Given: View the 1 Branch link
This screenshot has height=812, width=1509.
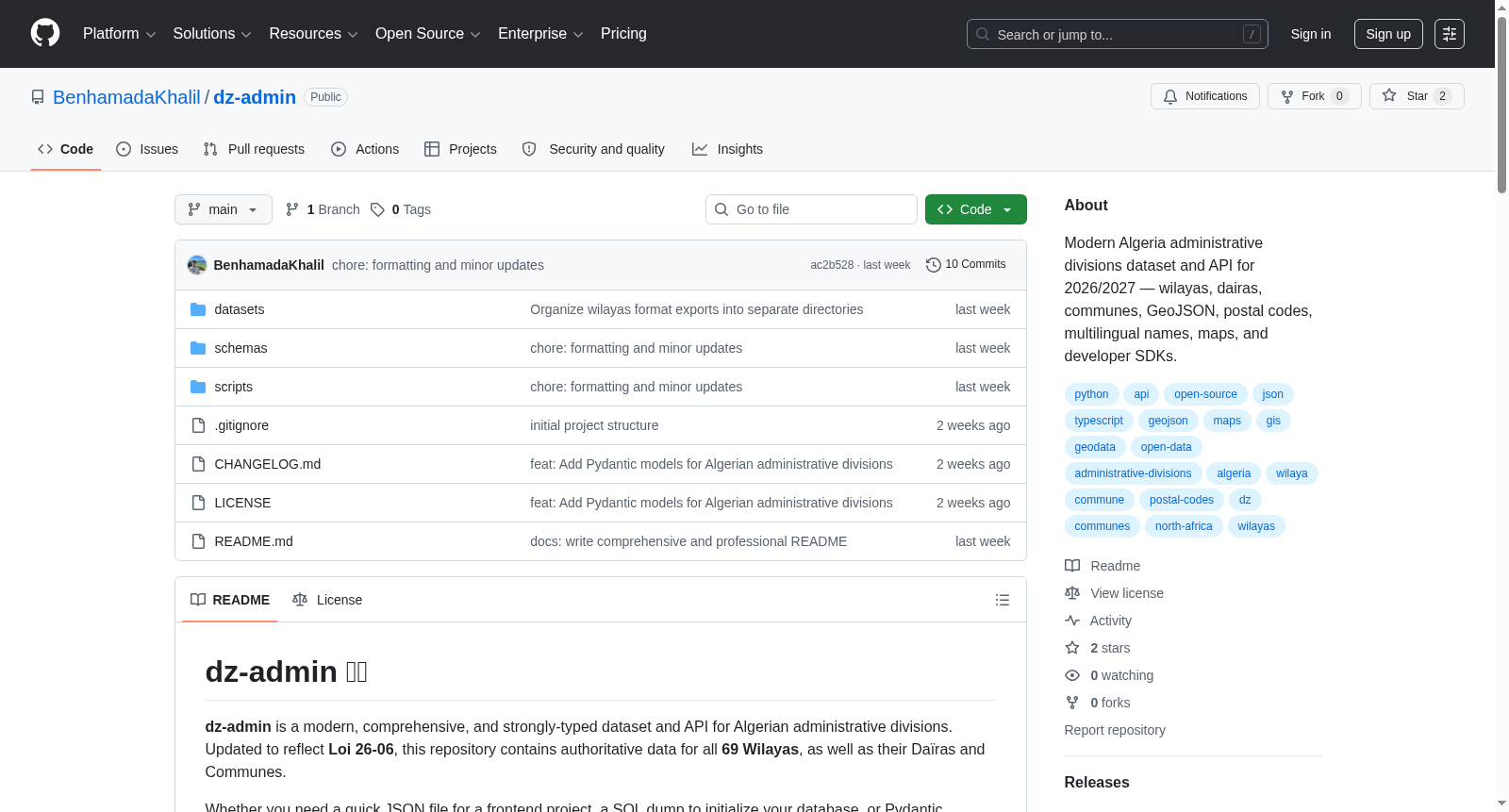Looking at the screenshot, I should [x=323, y=209].
